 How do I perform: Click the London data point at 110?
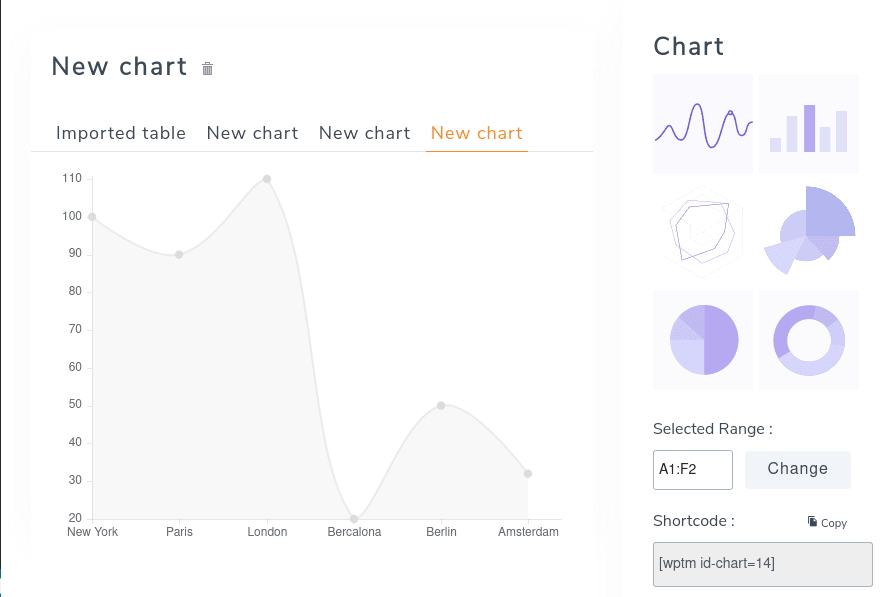(x=267, y=179)
